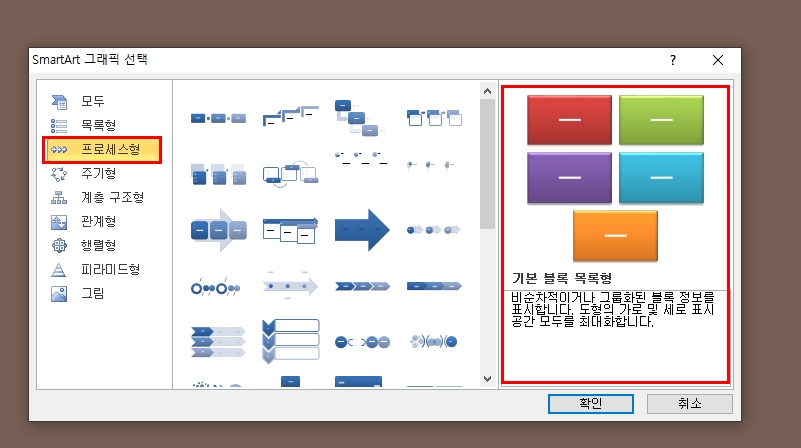Pick the vertical chevrons with boxes layout
This screenshot has width=801, height=448.
click(x=290, y=341)
